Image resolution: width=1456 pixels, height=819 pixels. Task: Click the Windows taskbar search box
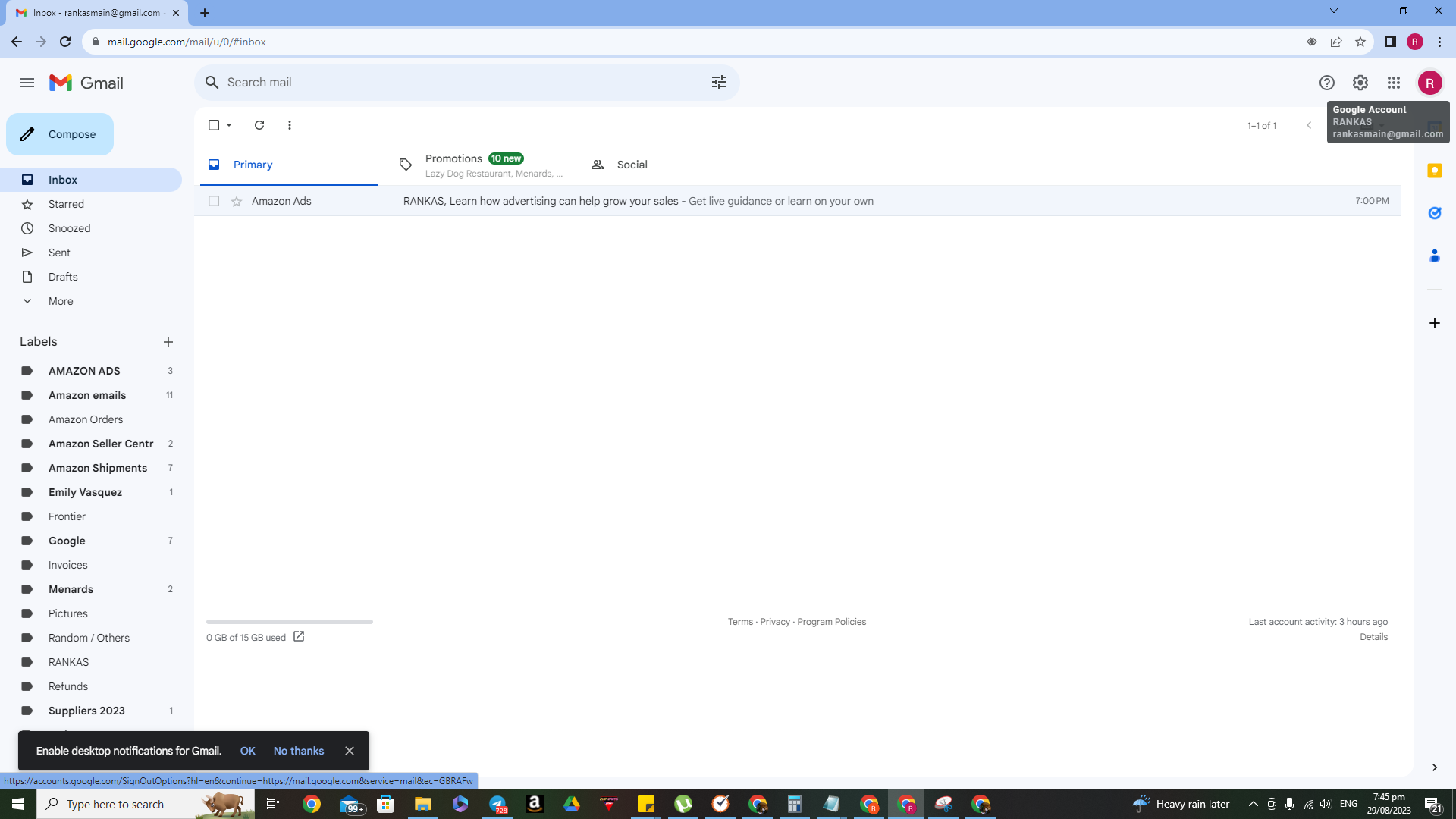146,804
